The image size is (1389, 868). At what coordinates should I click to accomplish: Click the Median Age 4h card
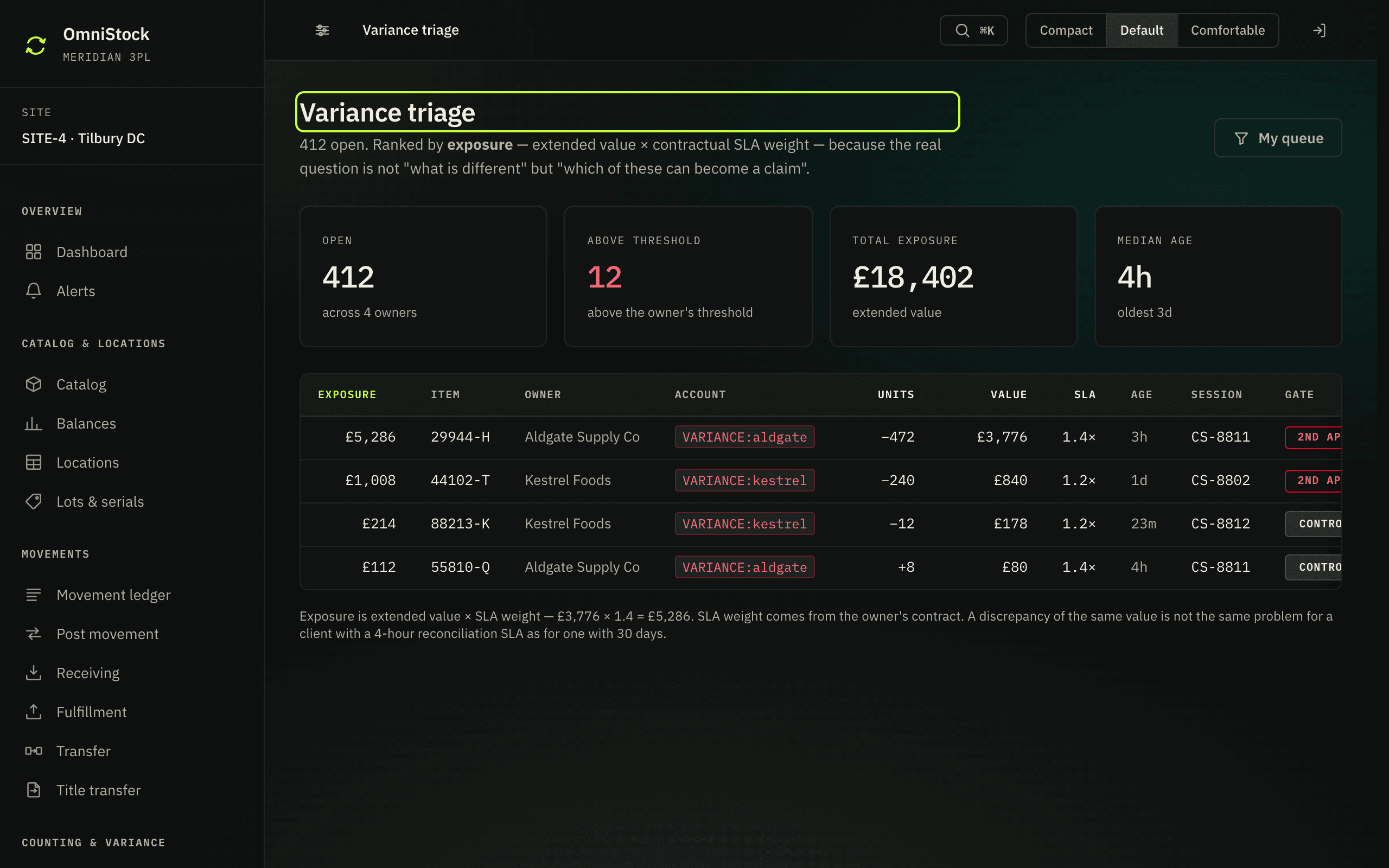tap(1218, 277)
